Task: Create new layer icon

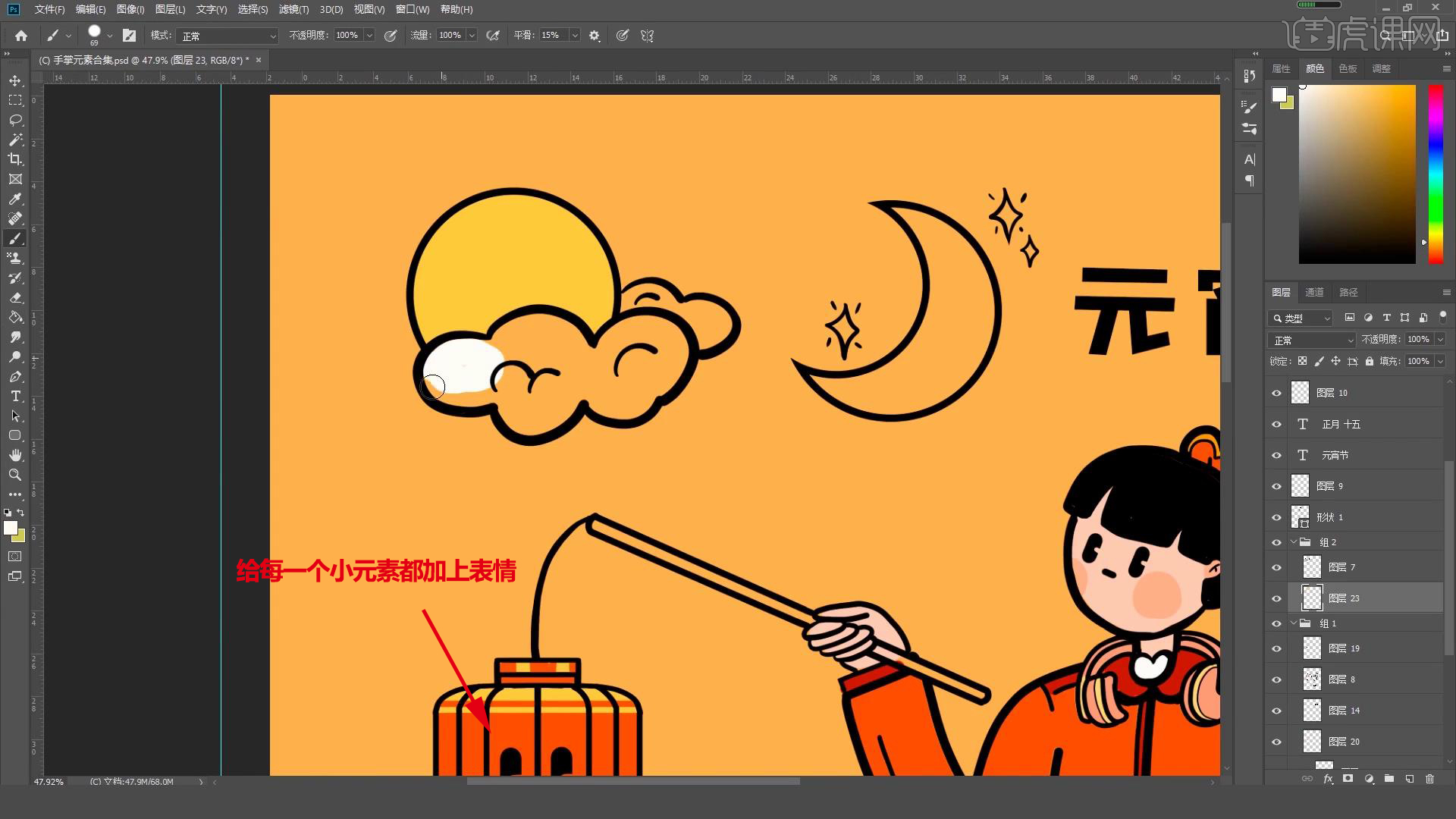Action: (x=1410, y=779)
